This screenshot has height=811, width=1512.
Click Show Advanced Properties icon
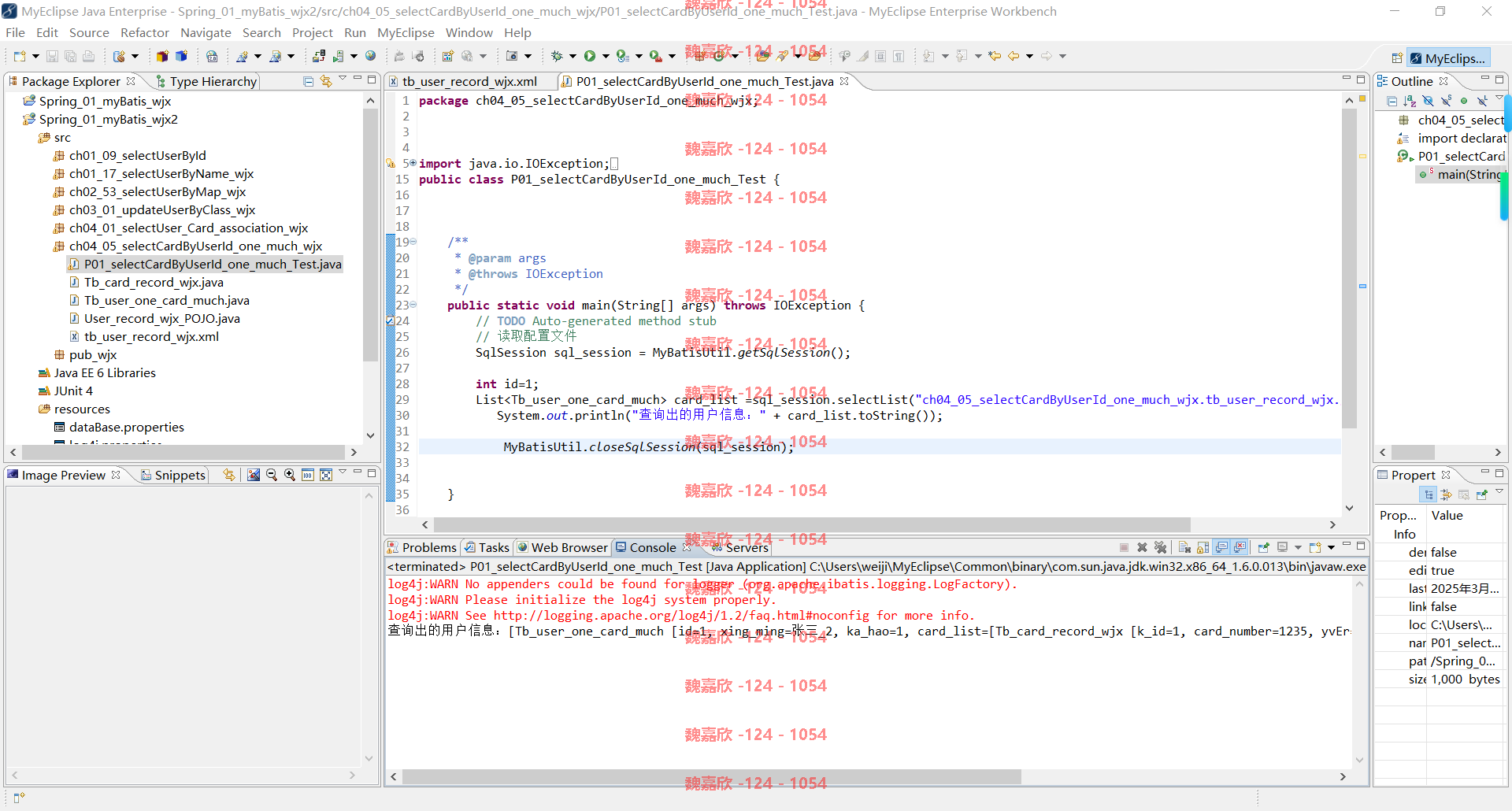pos(1447,494)
